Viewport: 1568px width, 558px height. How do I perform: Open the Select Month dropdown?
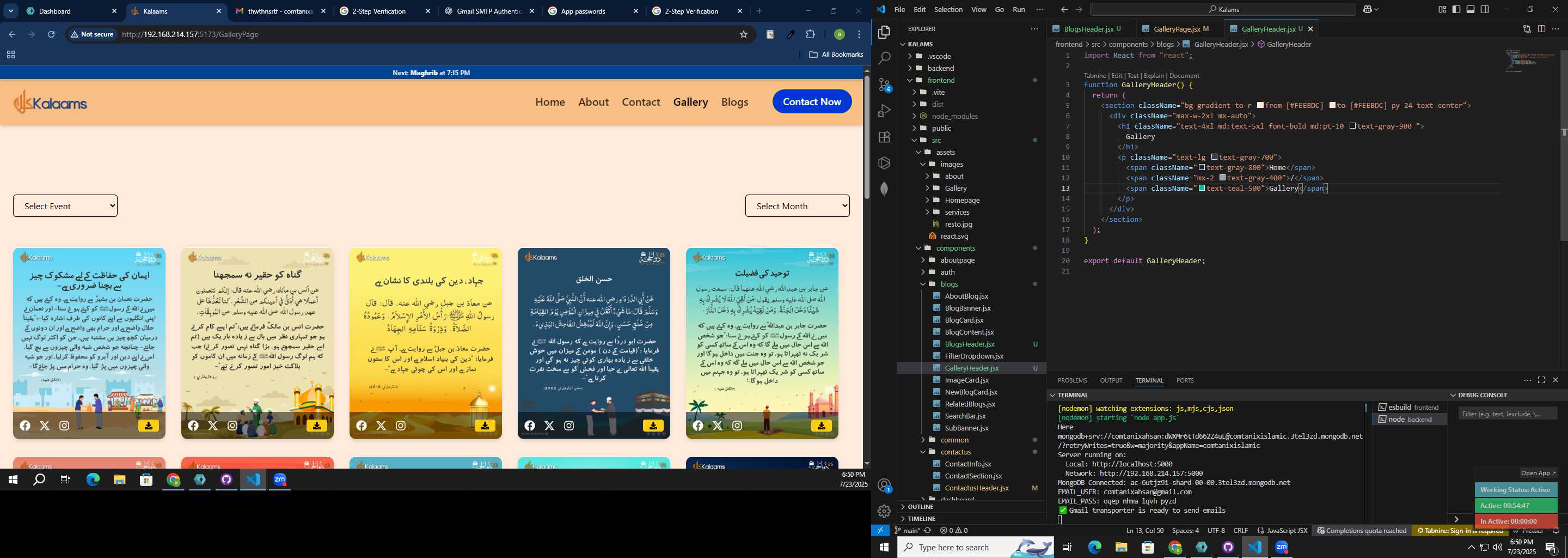tap(798, 206)
